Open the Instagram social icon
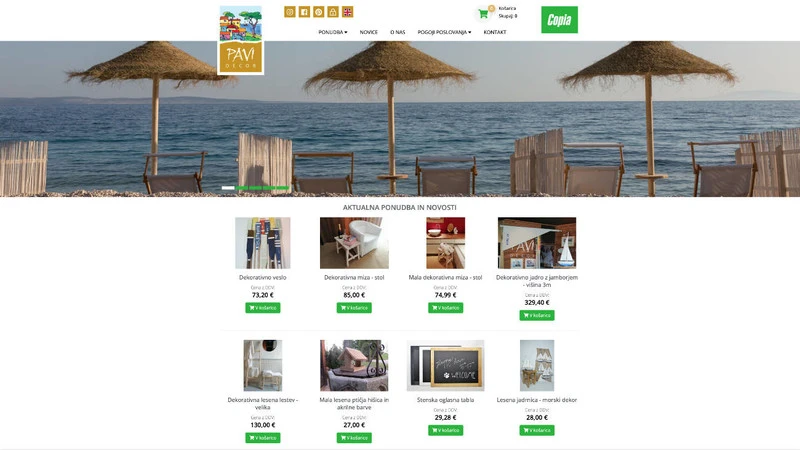 tap(290, 12)
